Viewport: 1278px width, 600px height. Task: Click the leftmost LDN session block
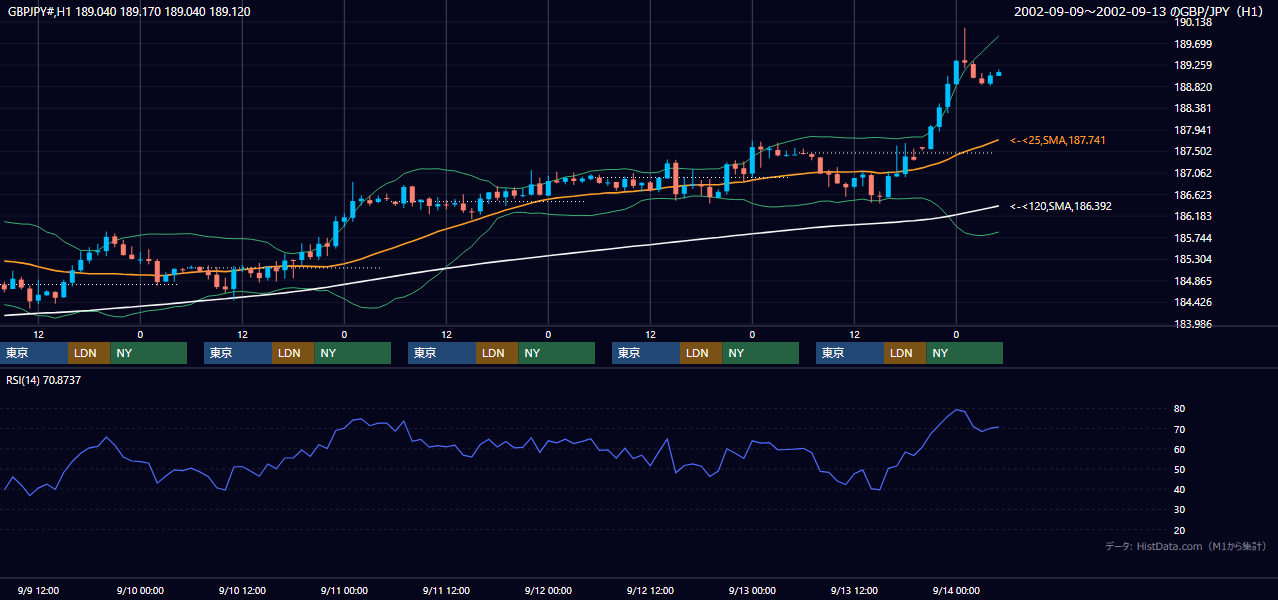(x=89, y=353)
